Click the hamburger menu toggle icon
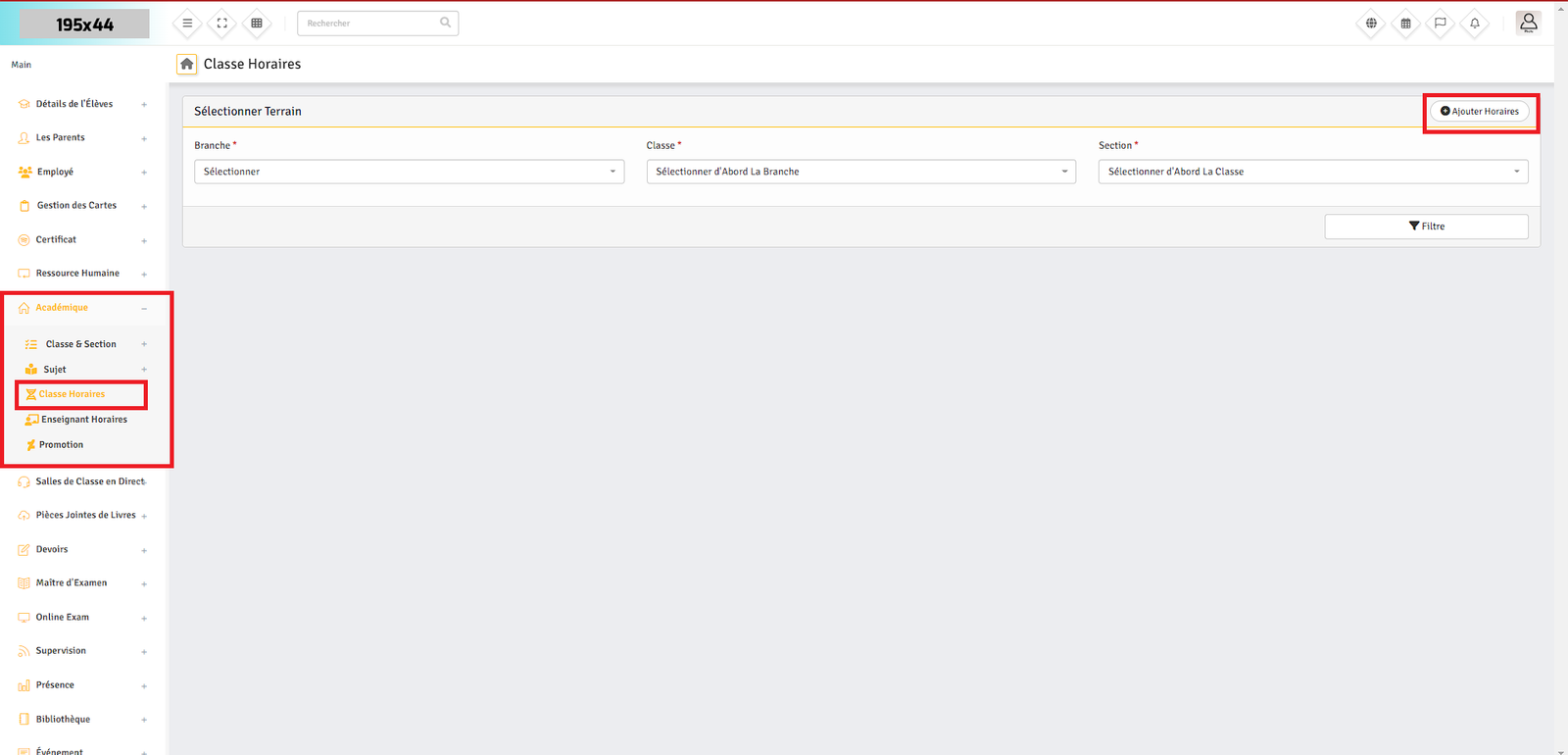Viewport: 1568px width, 755px height. (187, 24)
